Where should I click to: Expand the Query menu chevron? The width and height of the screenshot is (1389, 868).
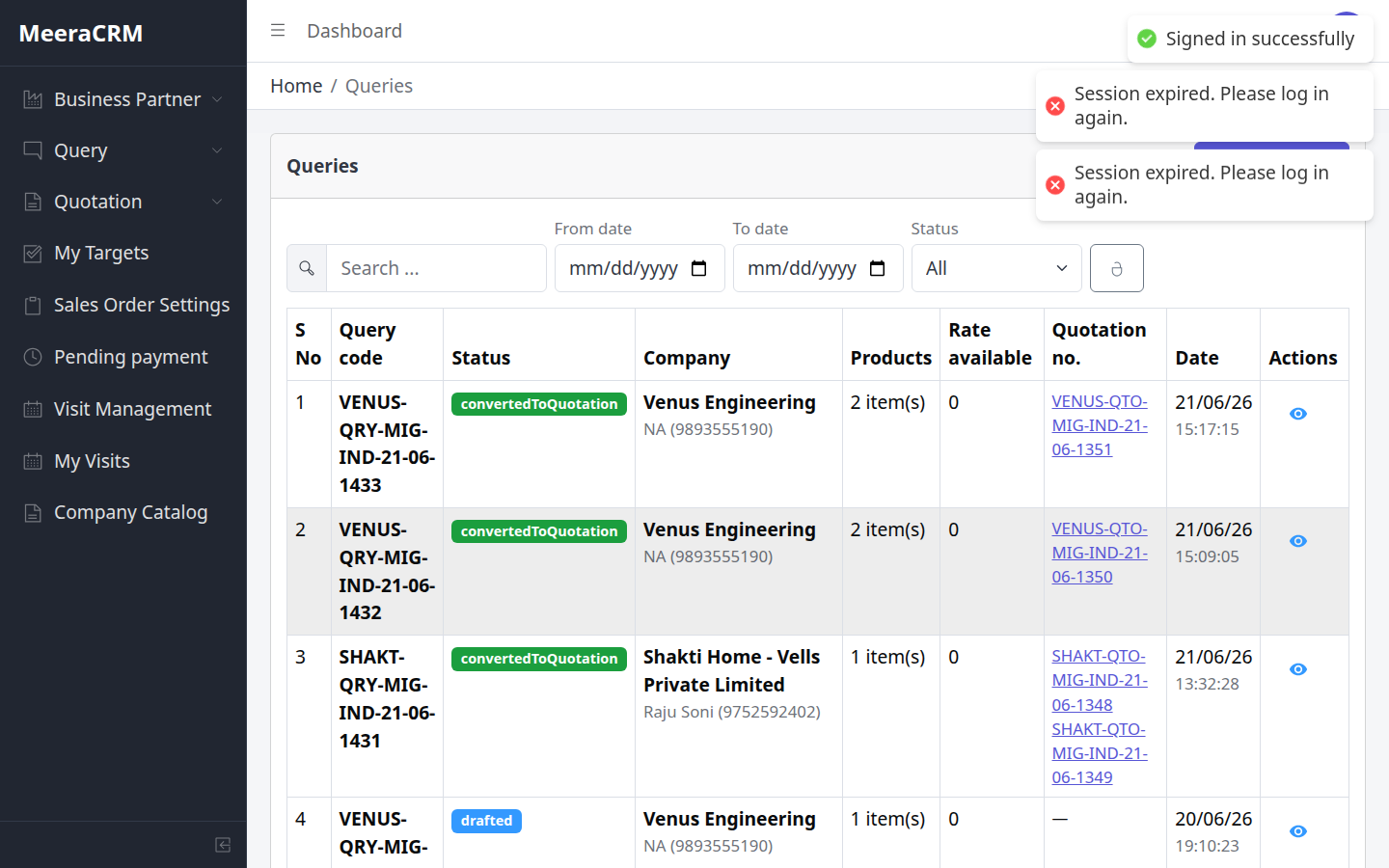click(x=217, y=150)
